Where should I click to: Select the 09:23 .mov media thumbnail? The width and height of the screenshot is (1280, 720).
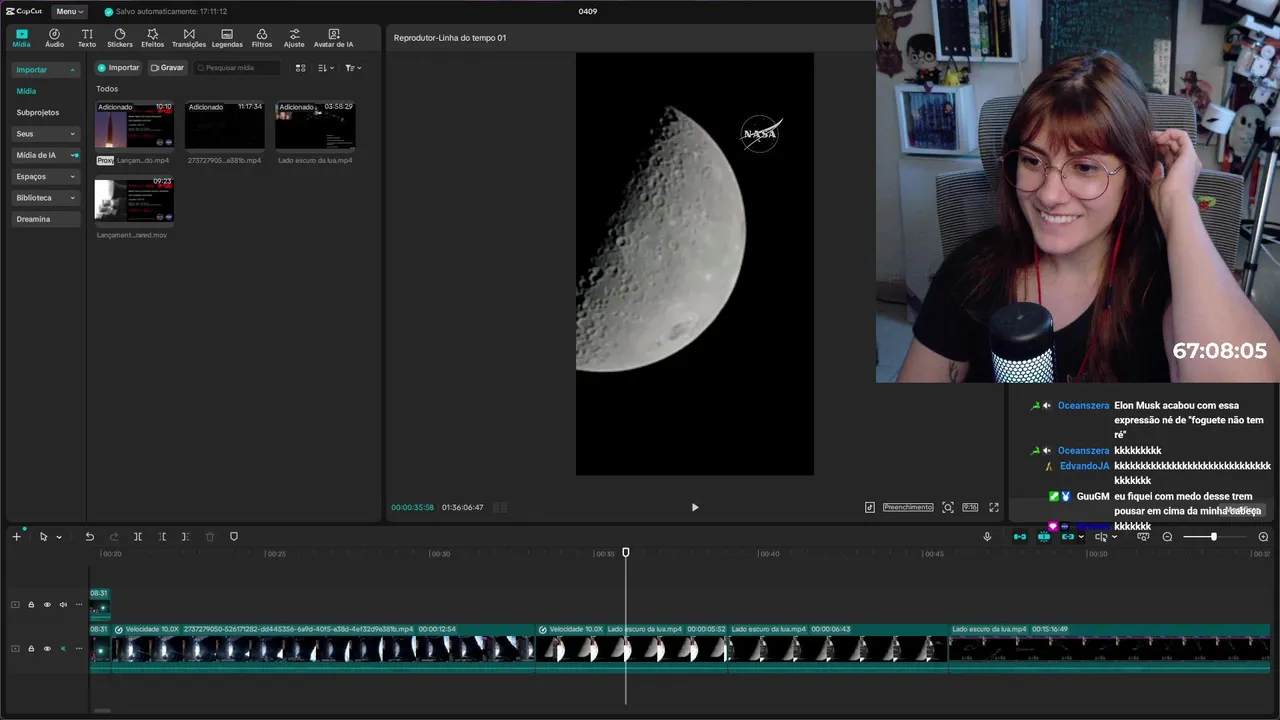point(134,200)
